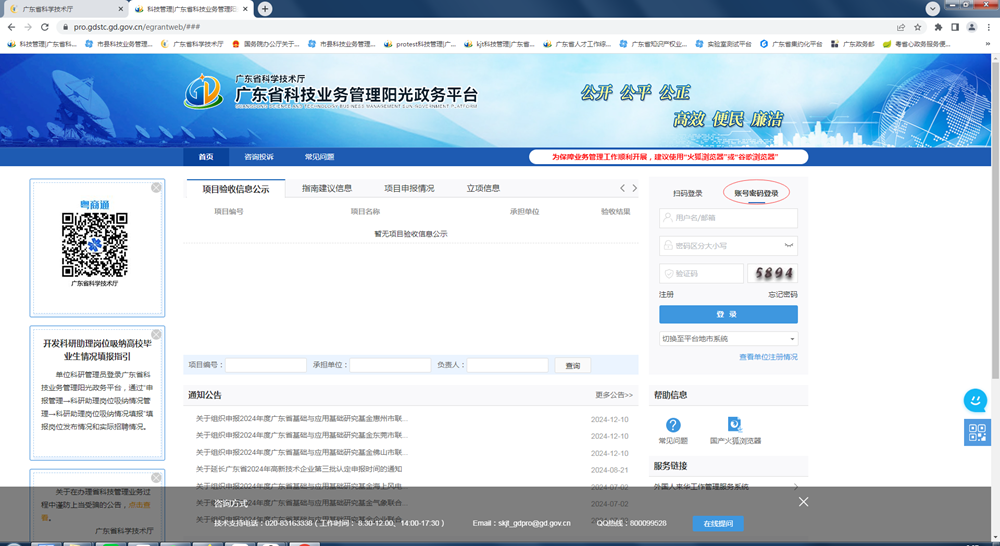The height and width of the screenshot is (546, 1000).
Task: Show previous tabs with left chevron
Action: [x=622, y=188]
